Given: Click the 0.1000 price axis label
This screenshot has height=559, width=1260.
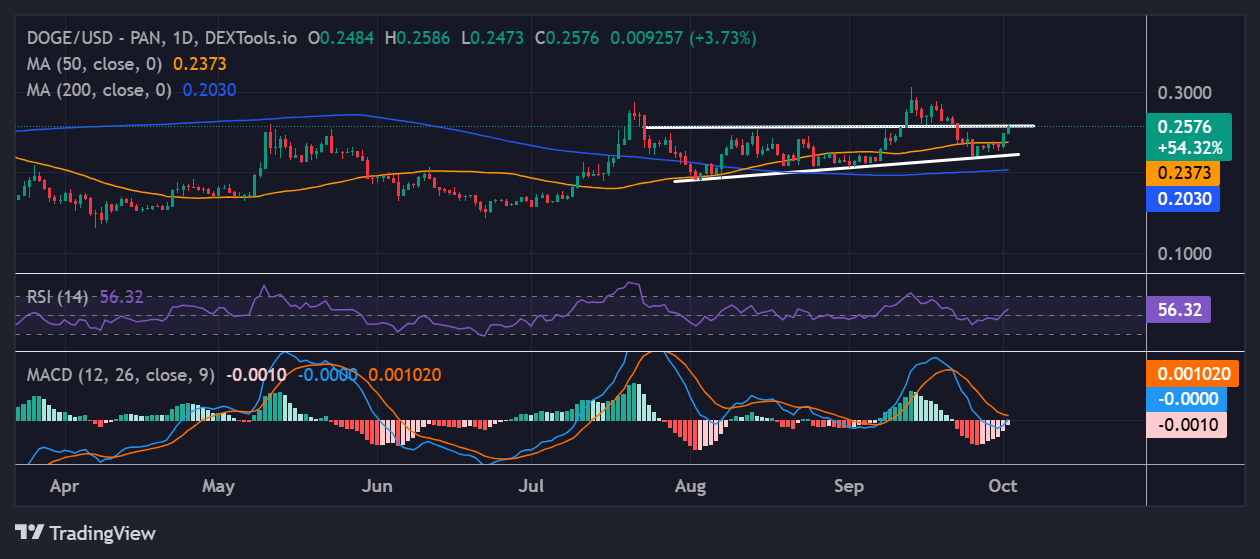Looking at the screenshot, I should click(1184, 253).
